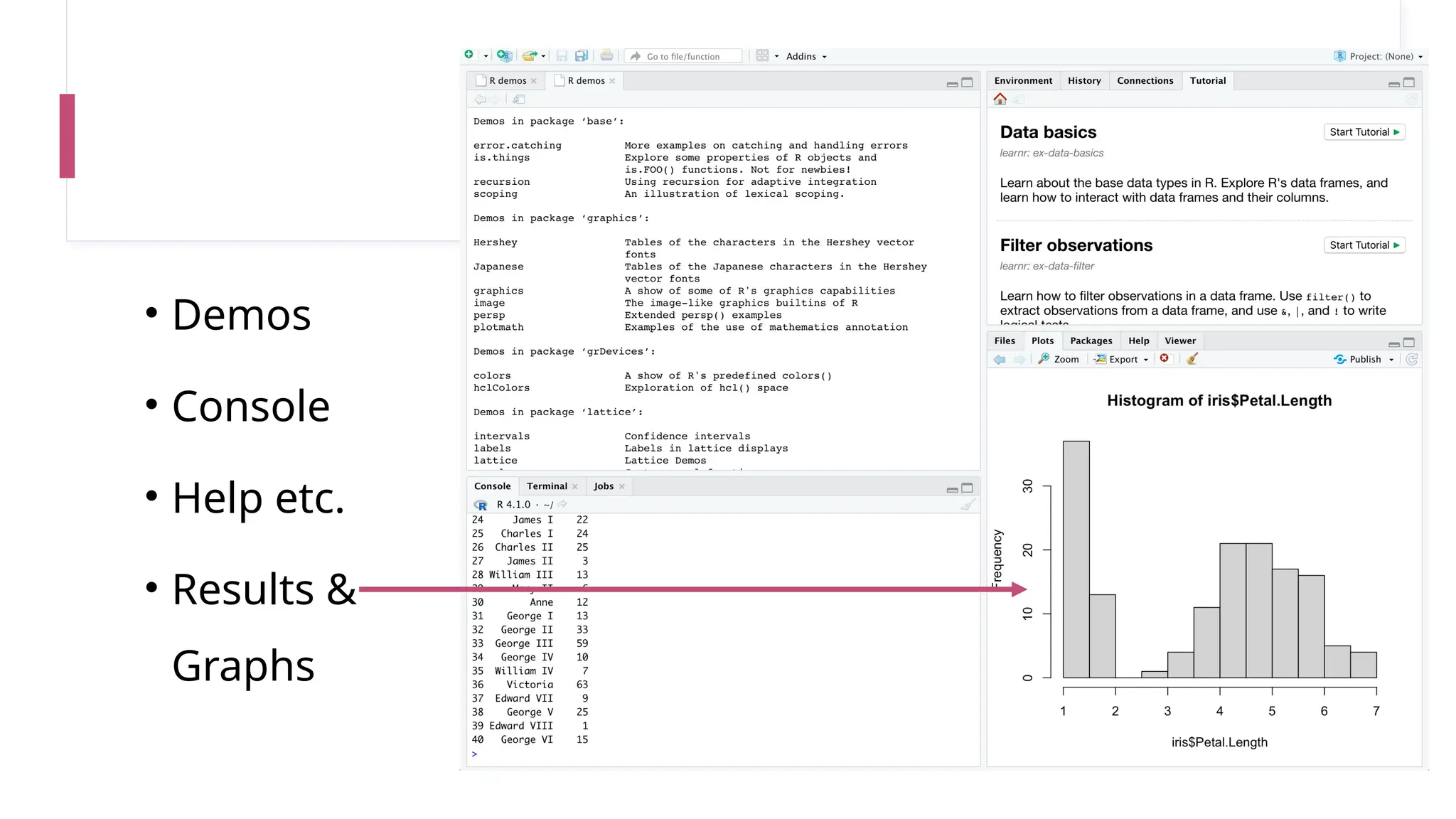Focus the Go to file/function field
The width and height of the screenshot is (1456, 819).
tap(683, 56)
